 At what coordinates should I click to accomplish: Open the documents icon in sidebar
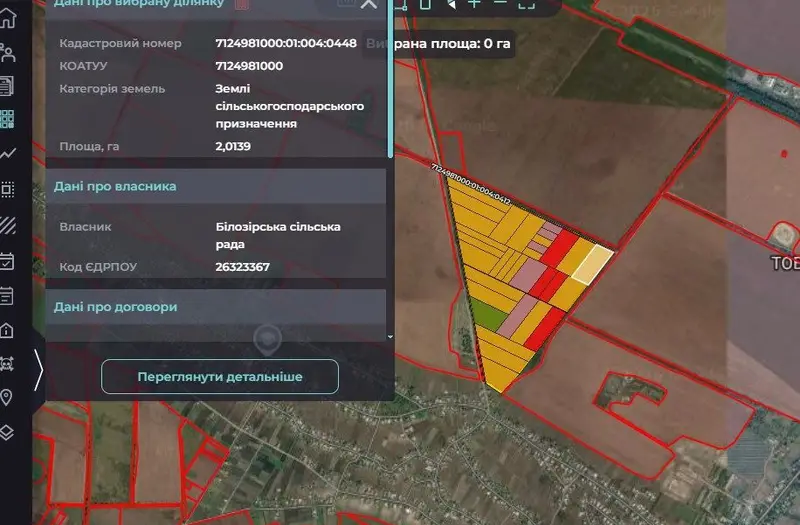point(7,86)
